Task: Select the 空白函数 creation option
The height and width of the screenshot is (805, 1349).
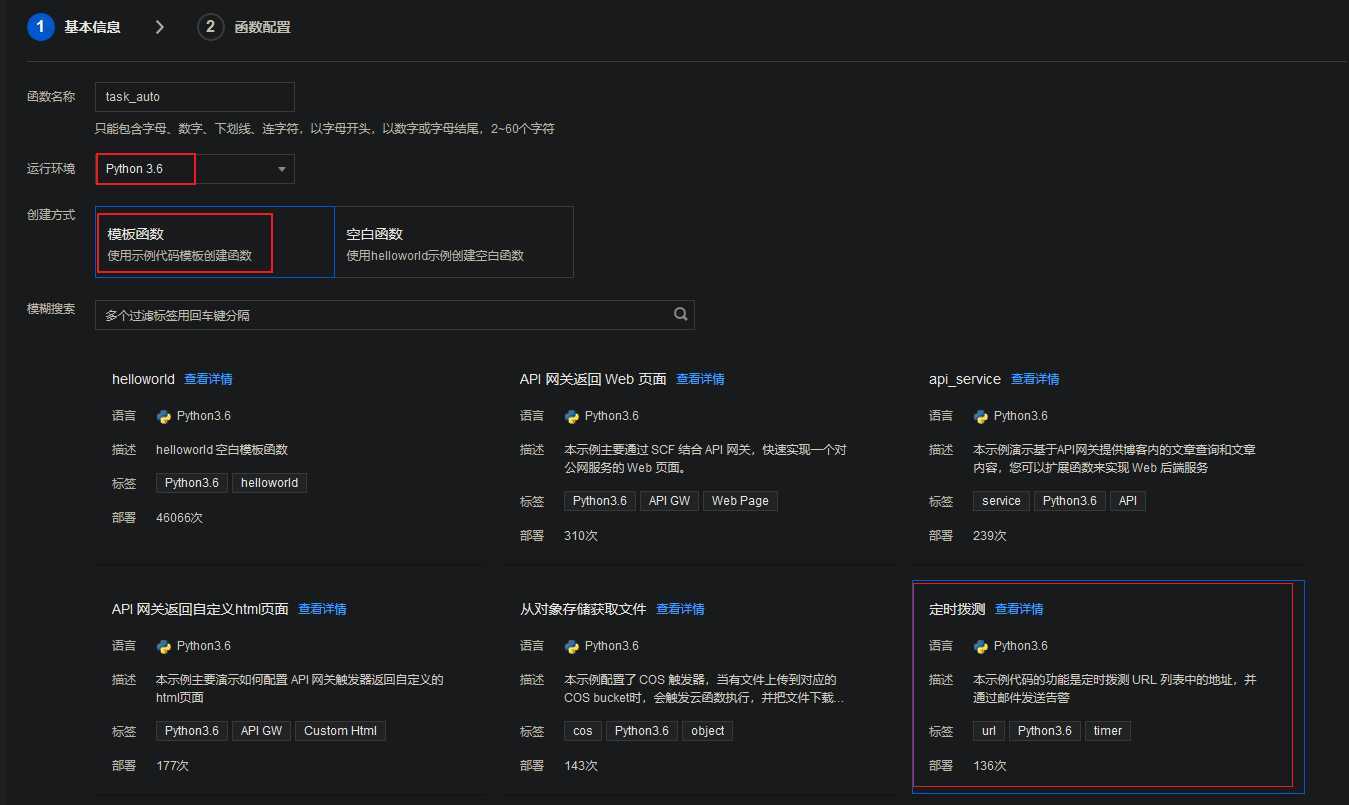Action: 454,242
